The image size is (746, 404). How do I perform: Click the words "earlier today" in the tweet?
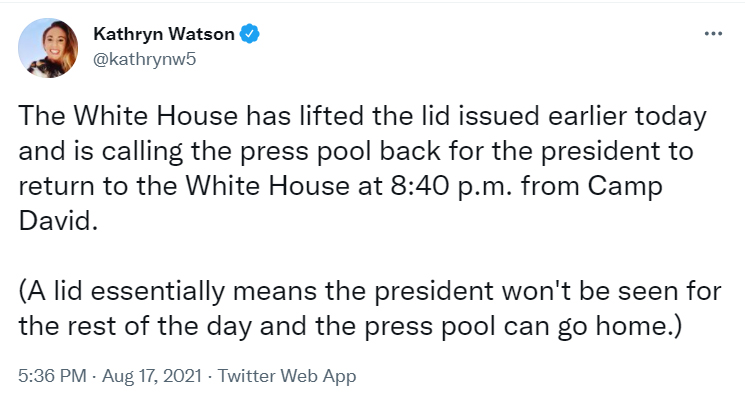(x=628, y=117)
